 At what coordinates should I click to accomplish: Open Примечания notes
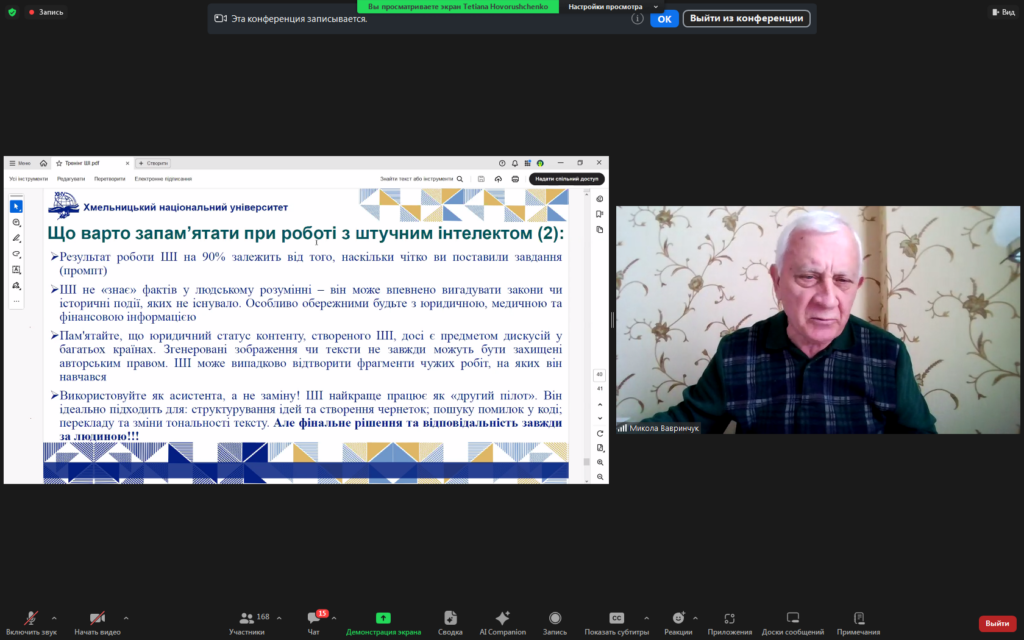tap(858, 622)
